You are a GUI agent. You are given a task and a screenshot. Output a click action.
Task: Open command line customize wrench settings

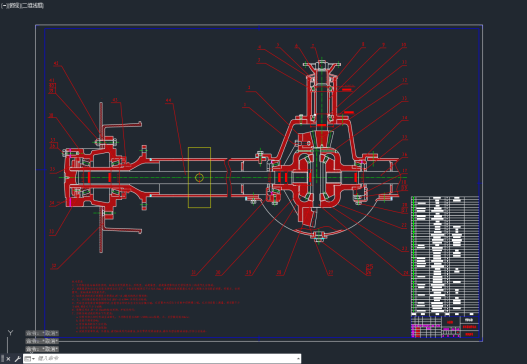(17, 359)
